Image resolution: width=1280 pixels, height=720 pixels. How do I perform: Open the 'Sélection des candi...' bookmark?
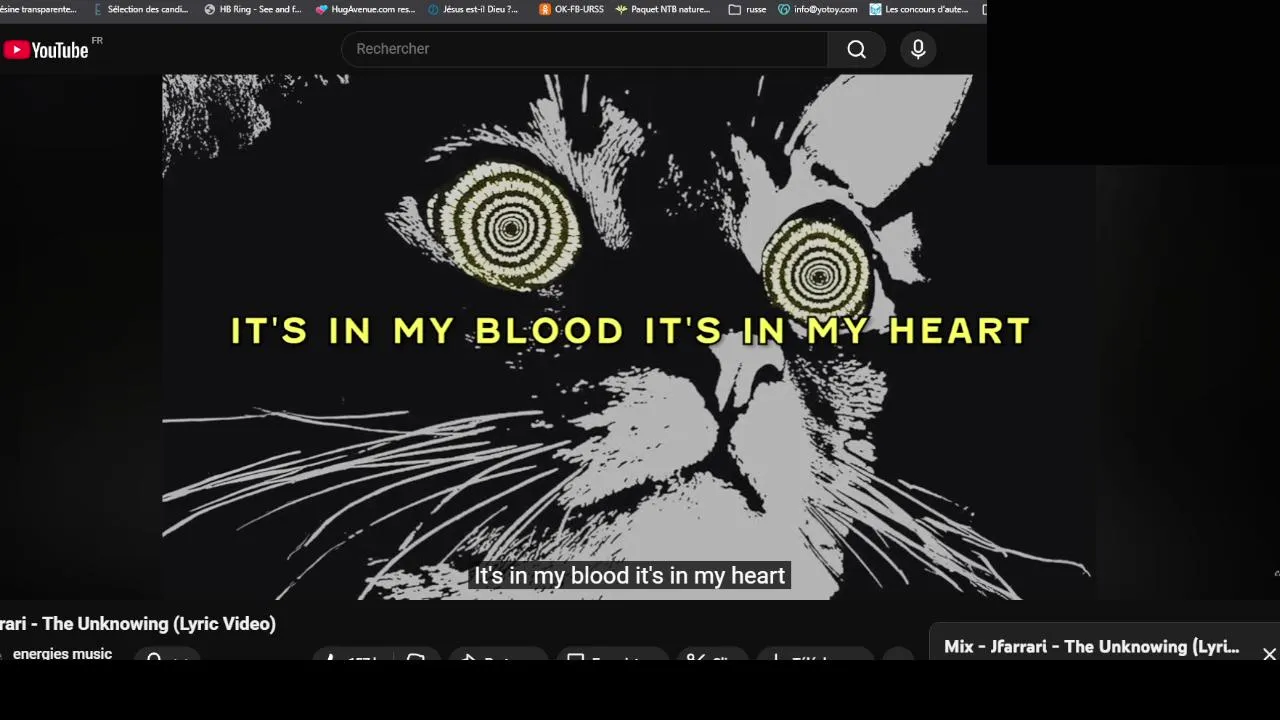pos(141,9)
